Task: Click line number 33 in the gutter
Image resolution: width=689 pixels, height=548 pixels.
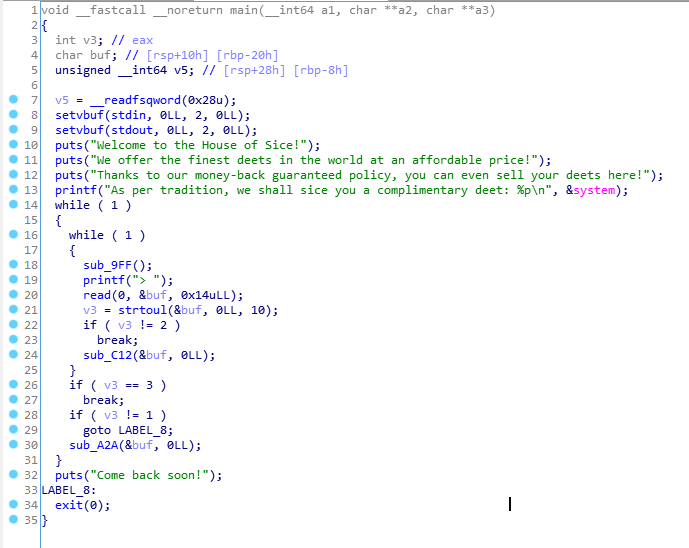Action: point(31,490)
